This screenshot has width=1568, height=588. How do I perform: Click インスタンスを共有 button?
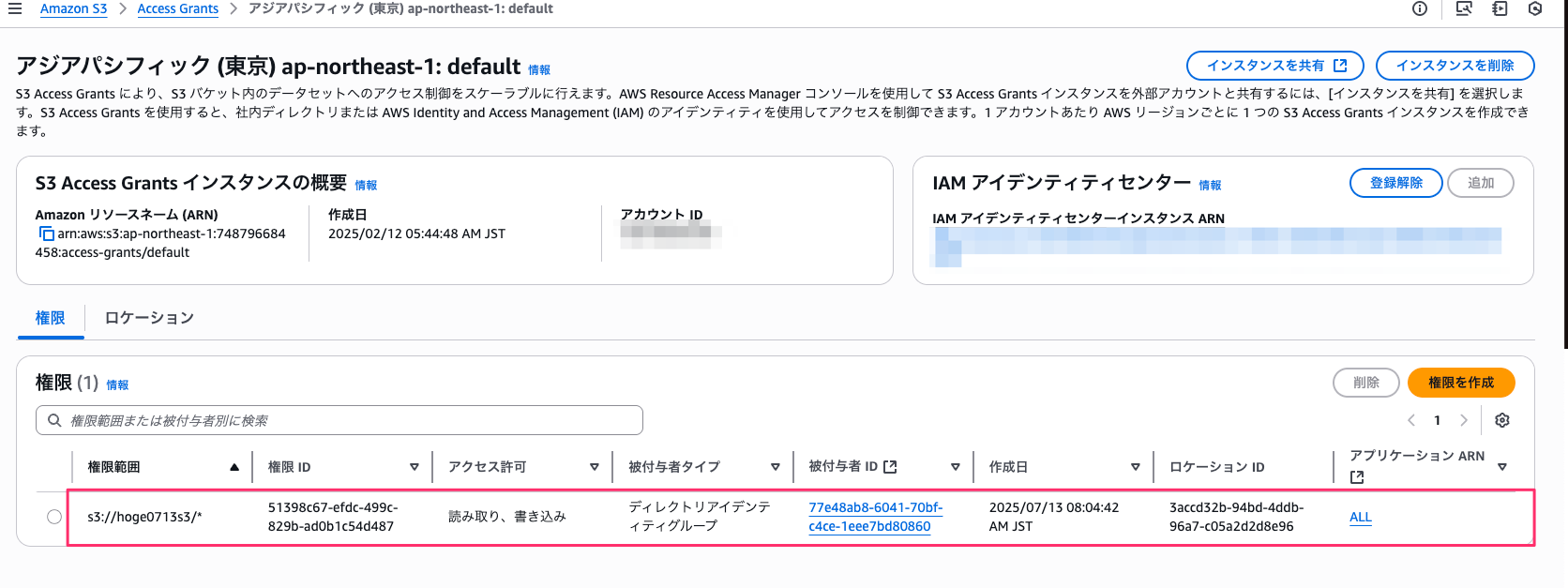coord(1275,66)
